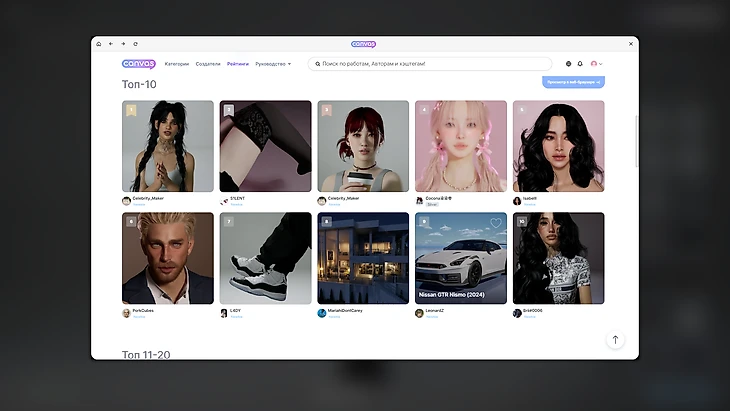
Task: Click the Canvas logo in navbar
Action: click(138, 64)
